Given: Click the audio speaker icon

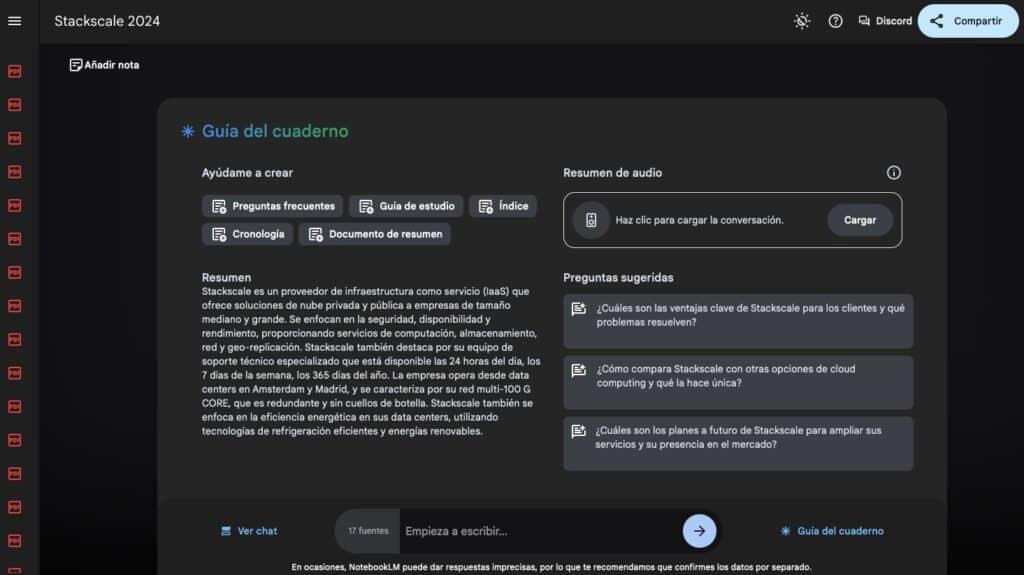Looking at the screenshot, I should click(591, 220).
